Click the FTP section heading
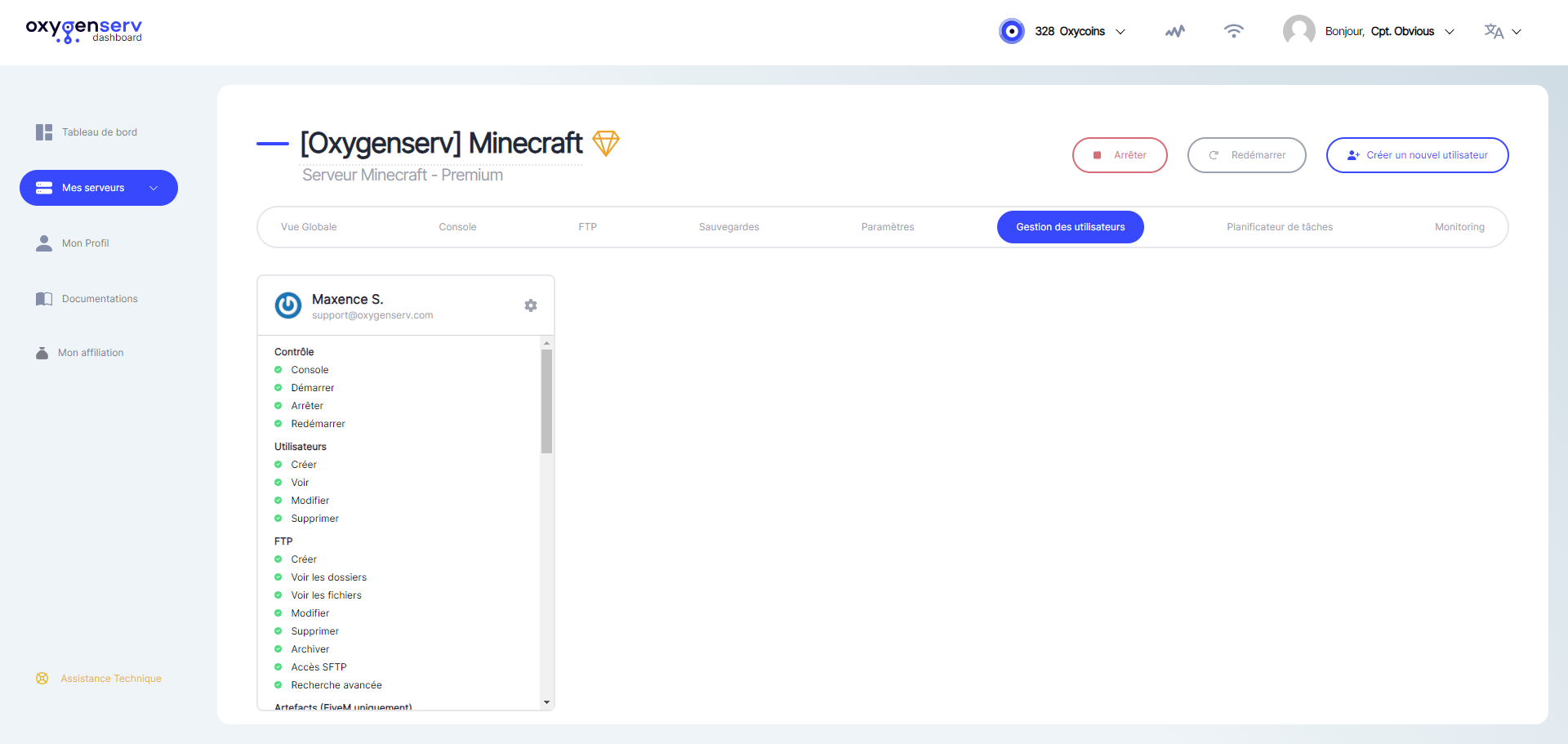 click(283, 541)
